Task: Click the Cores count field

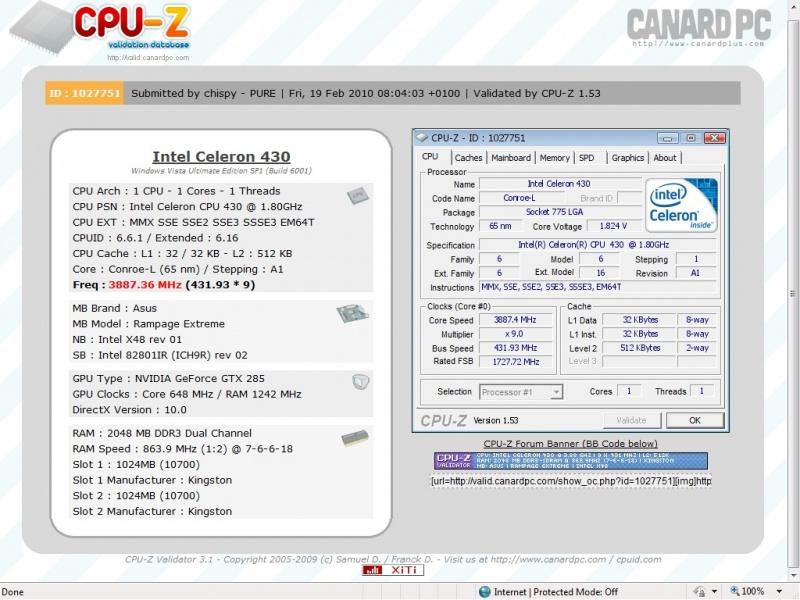Action: 629,391
